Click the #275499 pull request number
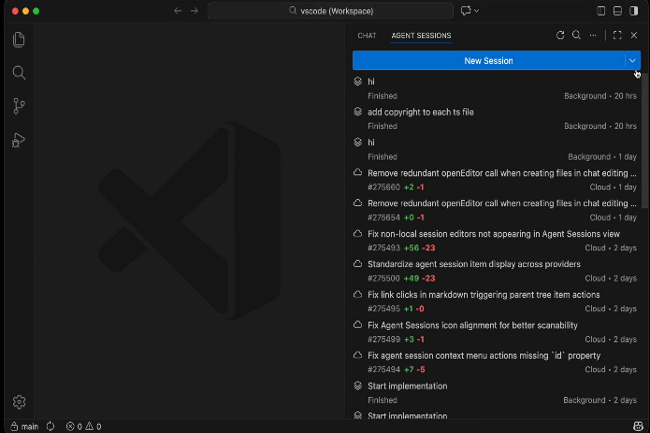650x433 pixels. pyautogui.click(x=383, y=339)
